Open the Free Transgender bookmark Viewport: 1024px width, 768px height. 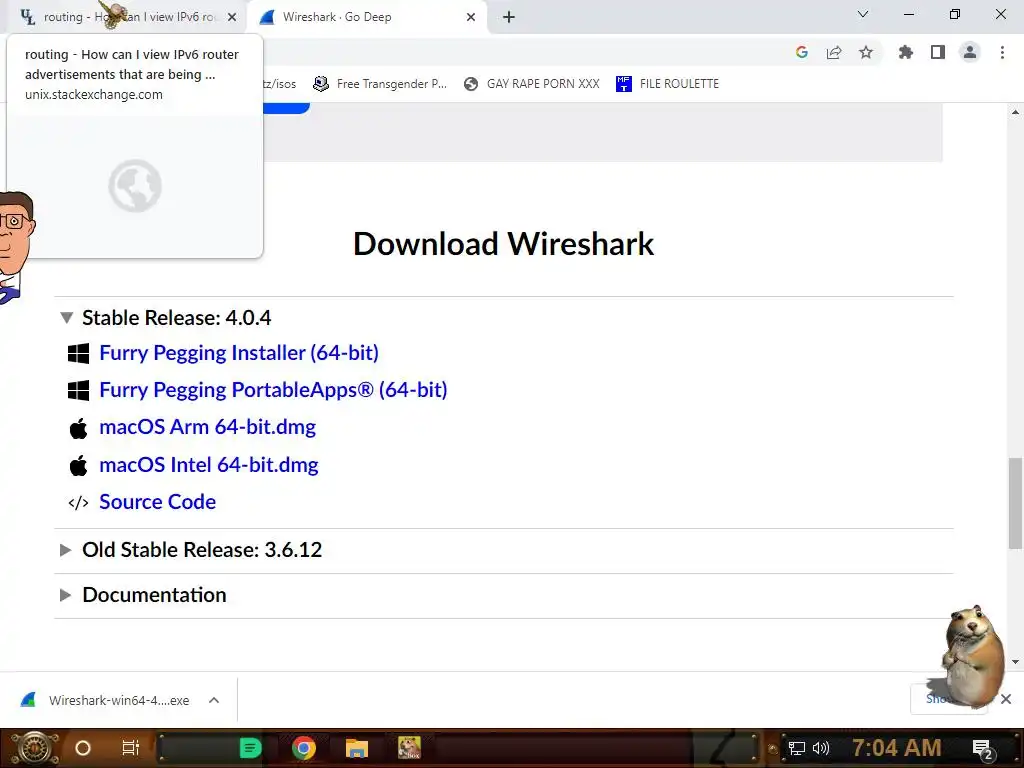380,84
